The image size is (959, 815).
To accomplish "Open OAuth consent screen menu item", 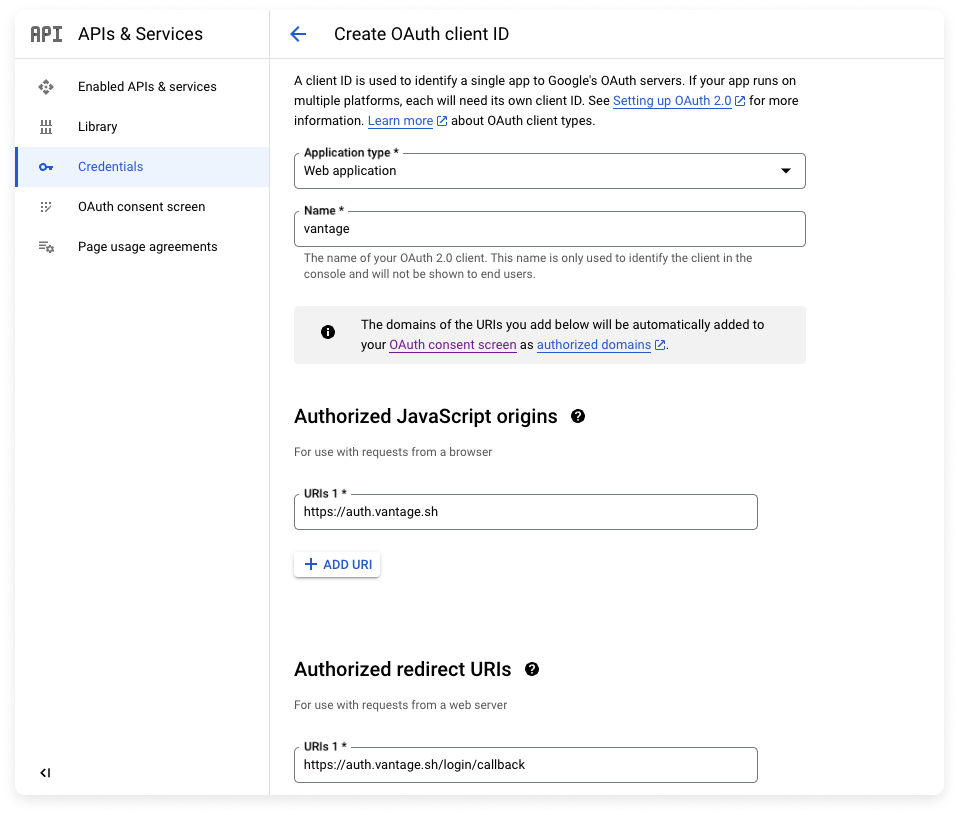I will click(x=142, y=207).
